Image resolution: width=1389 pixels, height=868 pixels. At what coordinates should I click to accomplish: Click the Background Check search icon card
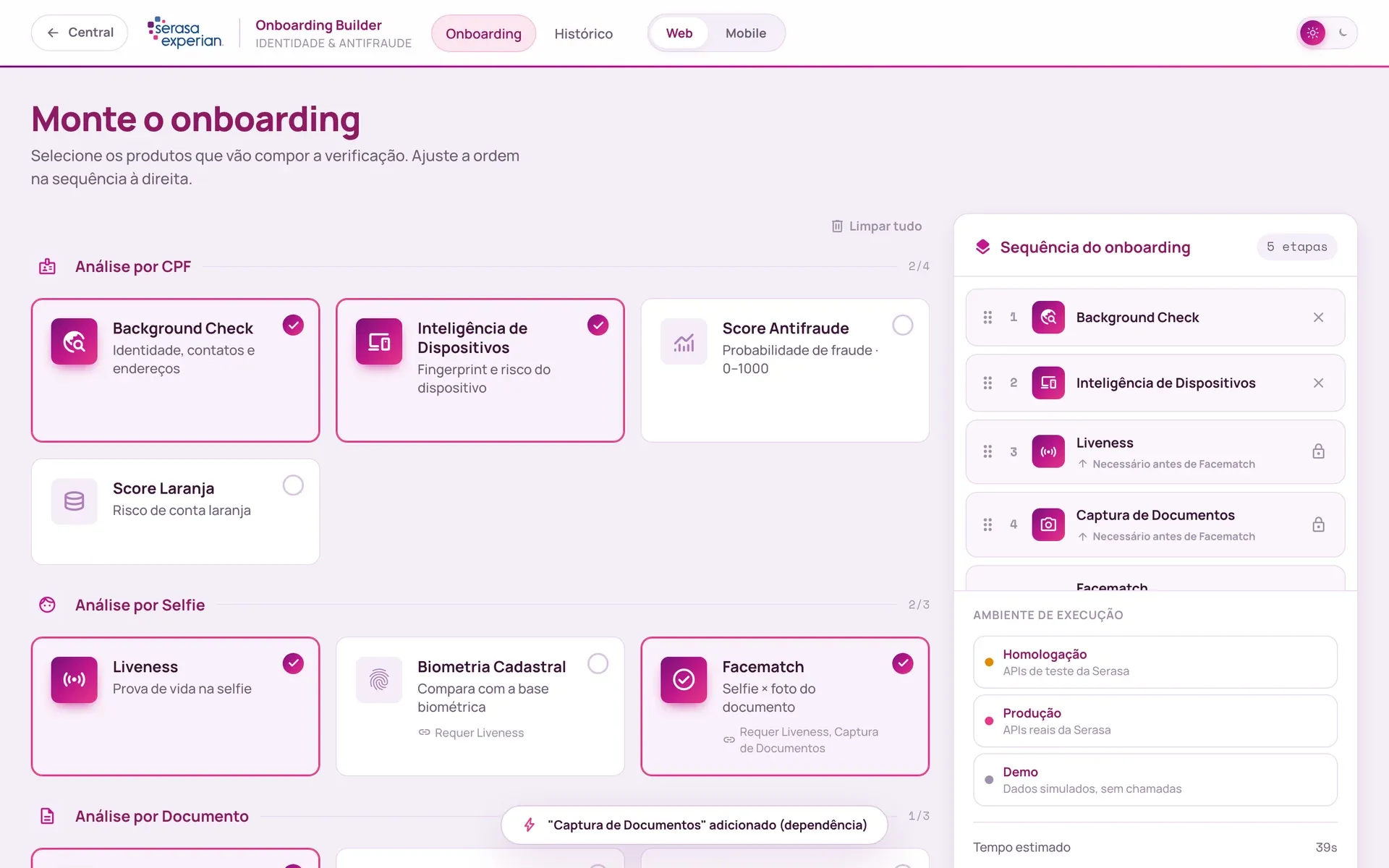click(74, 341)
